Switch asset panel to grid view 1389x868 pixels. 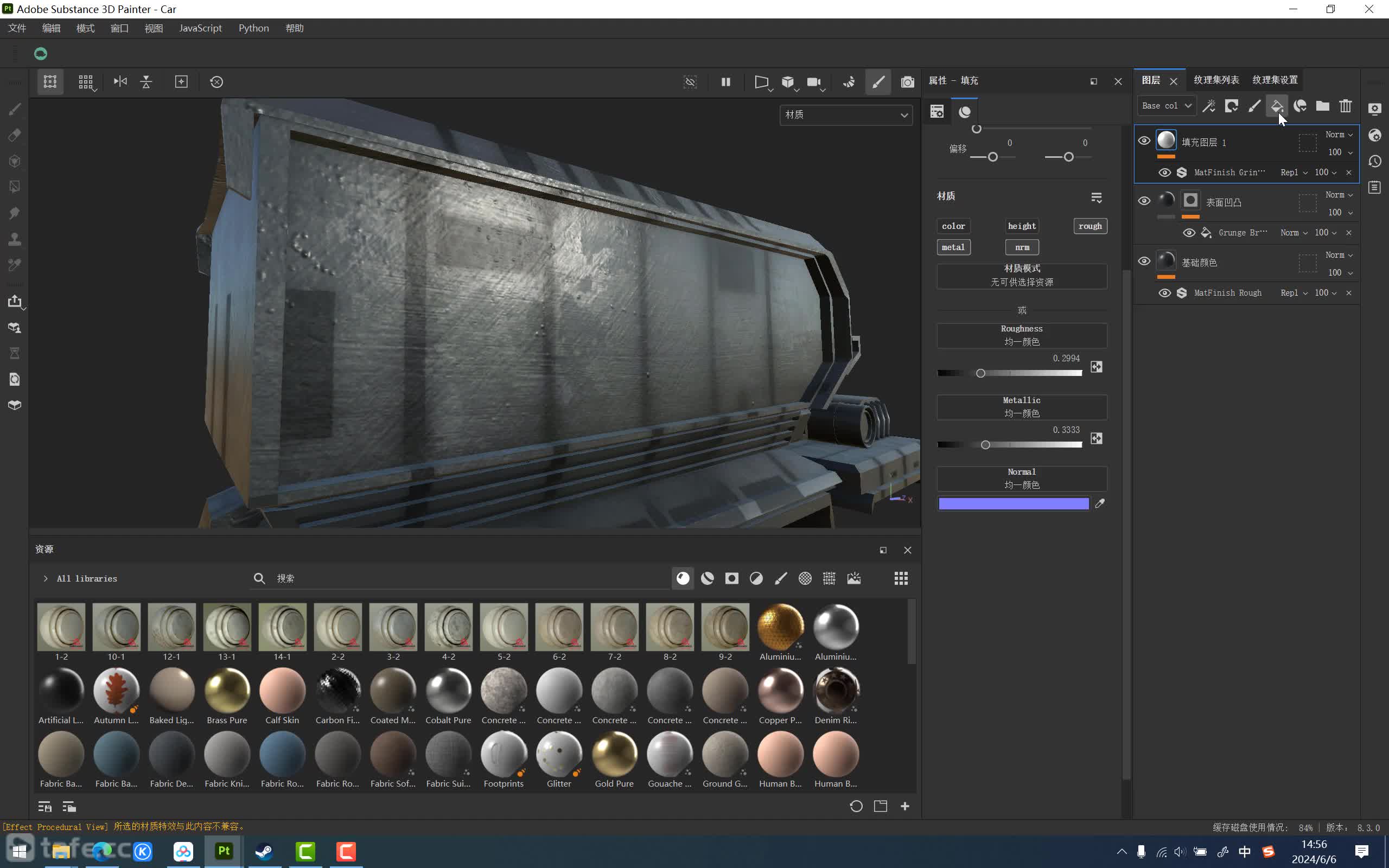901,578
